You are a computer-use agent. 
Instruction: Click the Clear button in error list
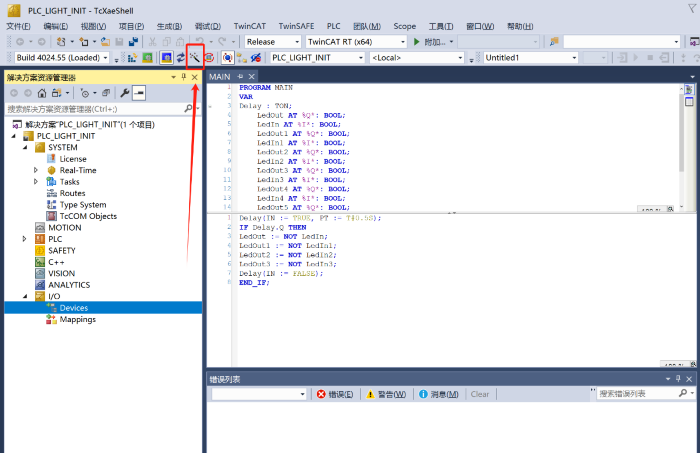tap(480, 394)
